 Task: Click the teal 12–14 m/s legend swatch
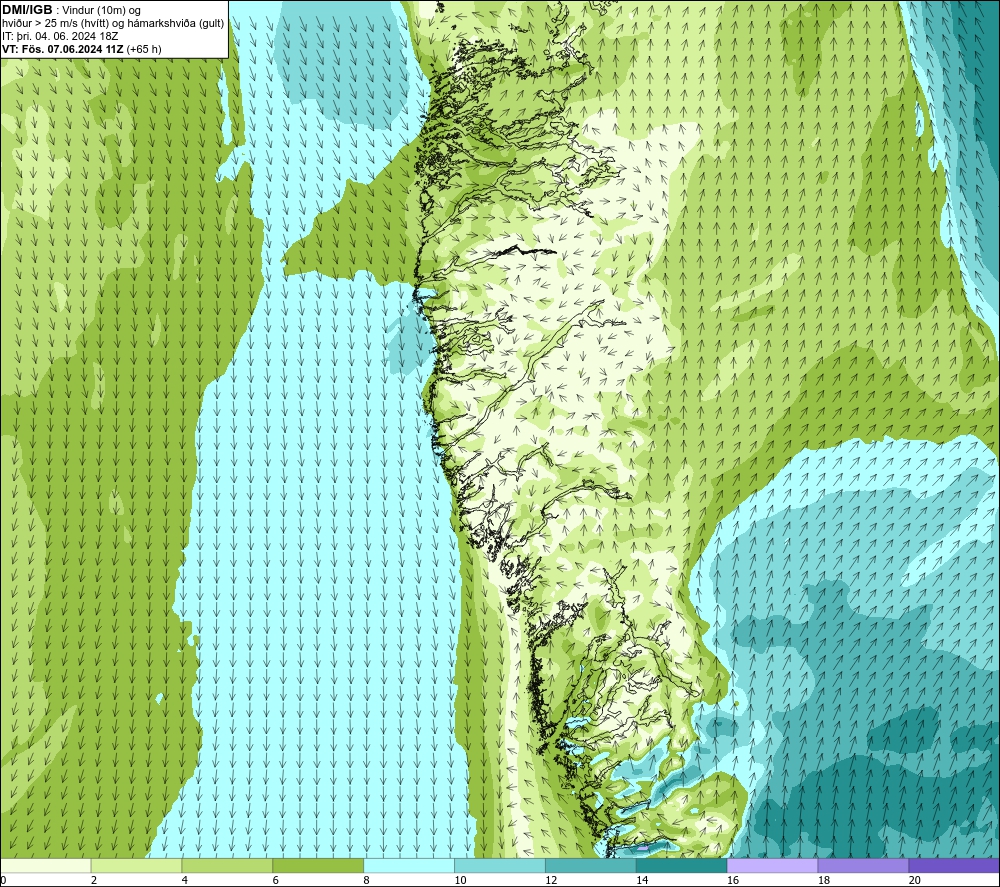(x=591, y=865)
